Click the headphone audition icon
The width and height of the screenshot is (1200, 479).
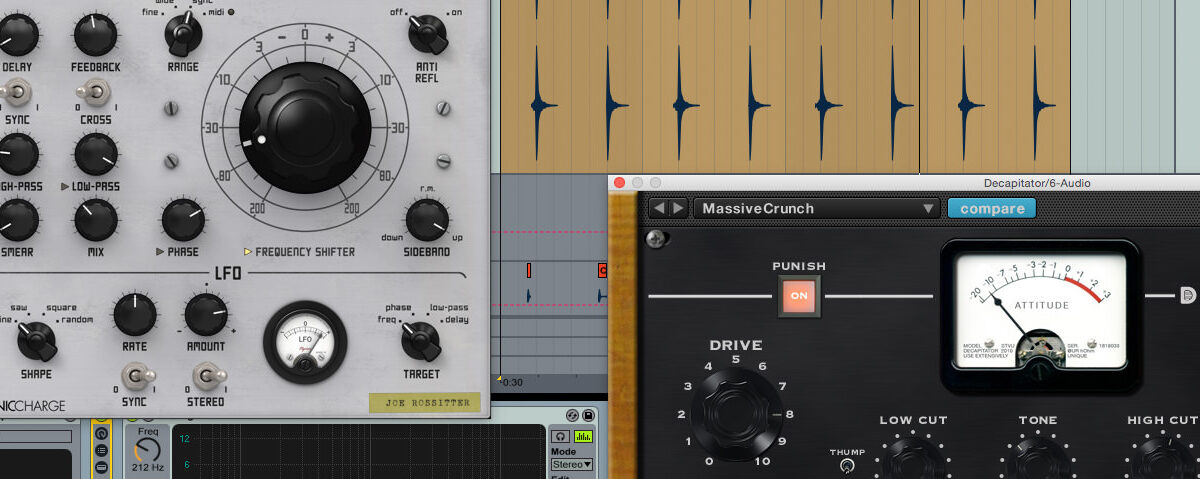pyautogui.click(x=560, y=437)
